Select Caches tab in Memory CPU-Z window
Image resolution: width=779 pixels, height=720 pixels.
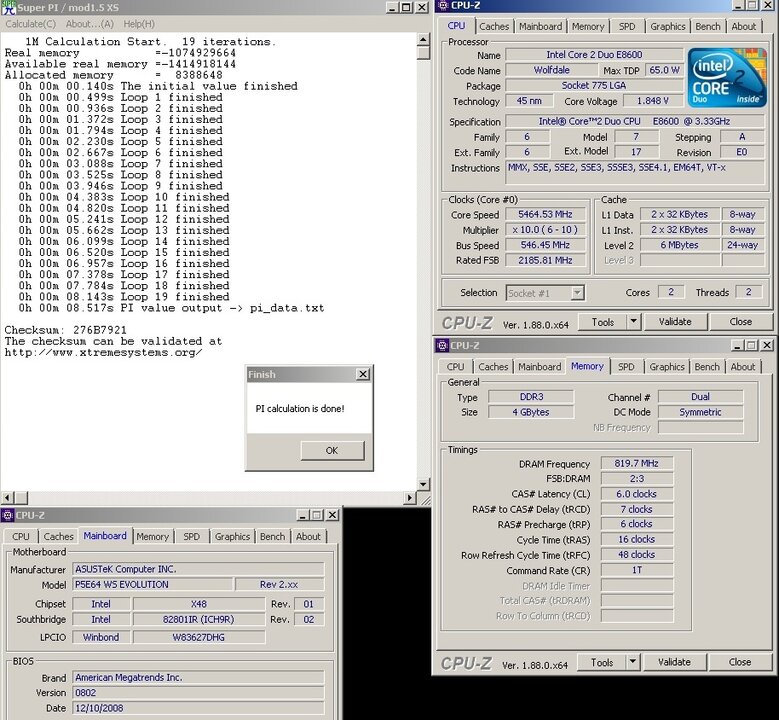pyautogui.click(x=493, y=367)
